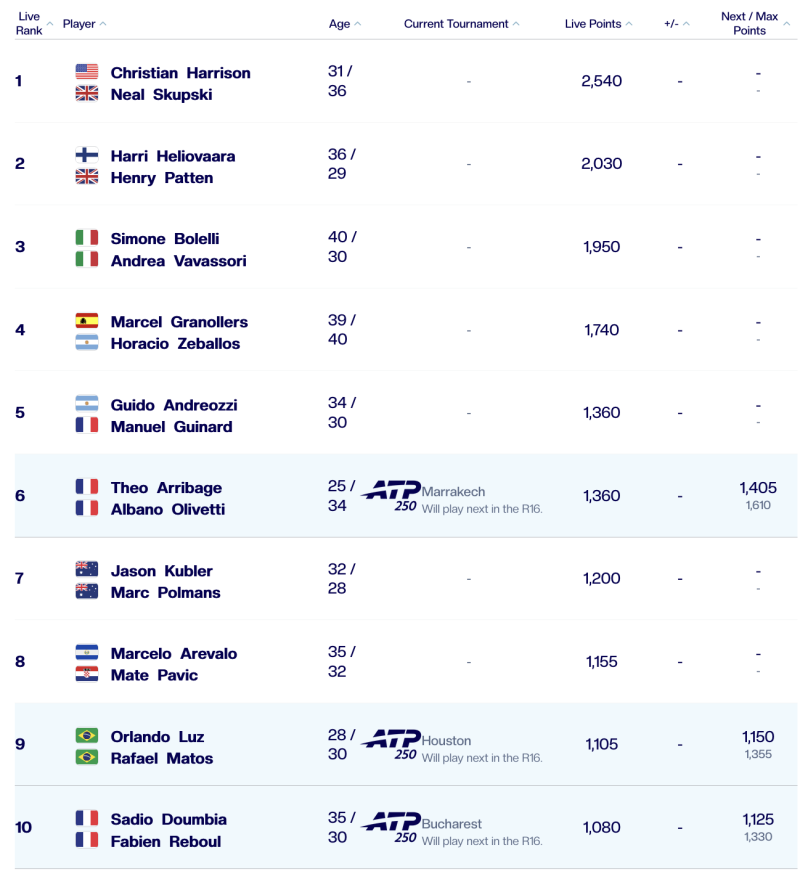Click the Brazil flag beside Orlando Luz
Viewport: 800px width, 874px height.
tap(87, 736)
